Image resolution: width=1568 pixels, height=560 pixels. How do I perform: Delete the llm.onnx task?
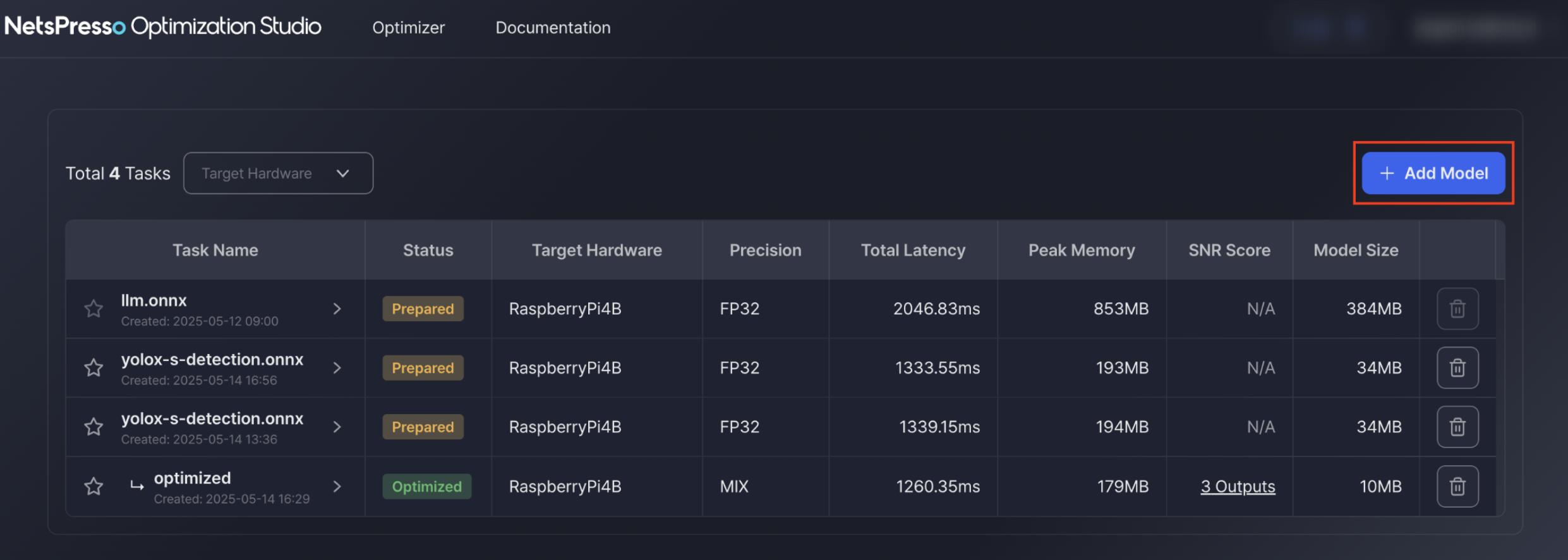coord(1457,309)
